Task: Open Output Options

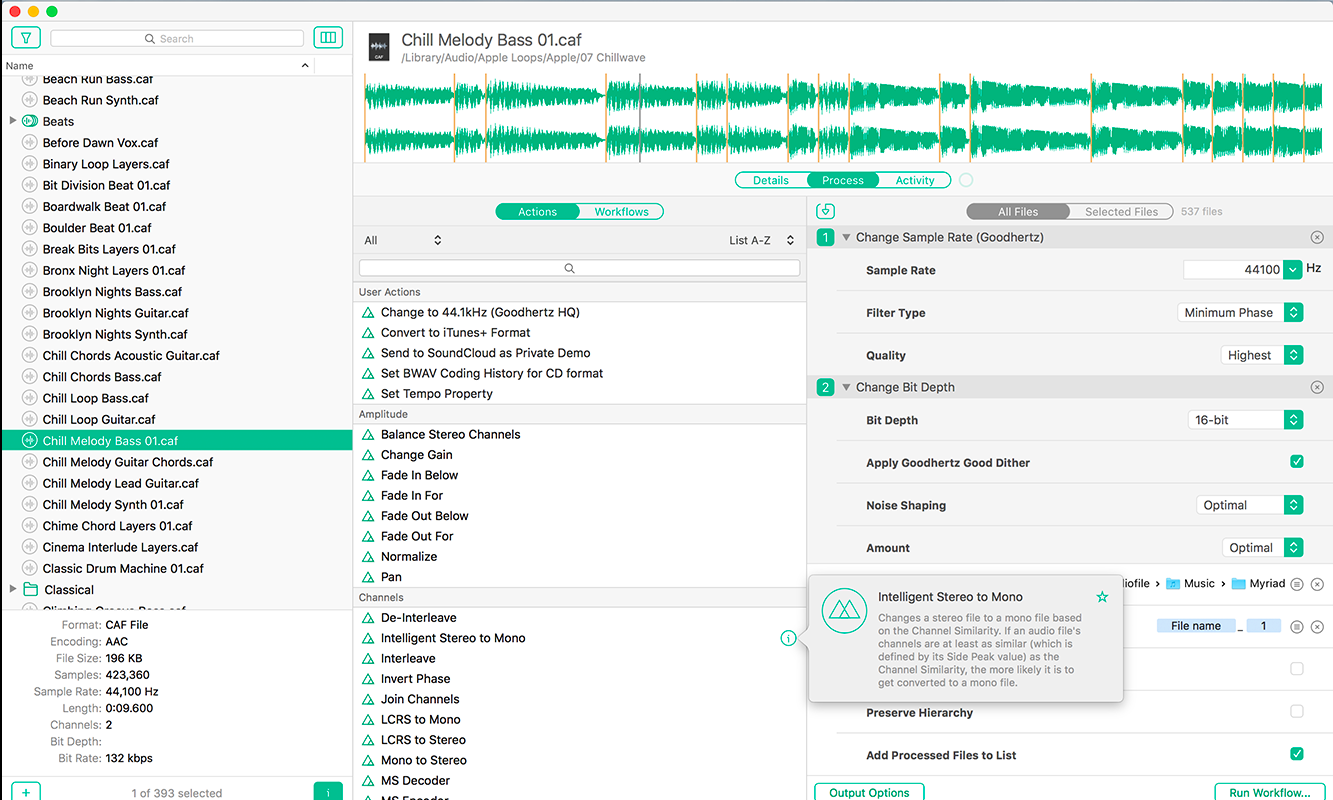Action: 869,792
